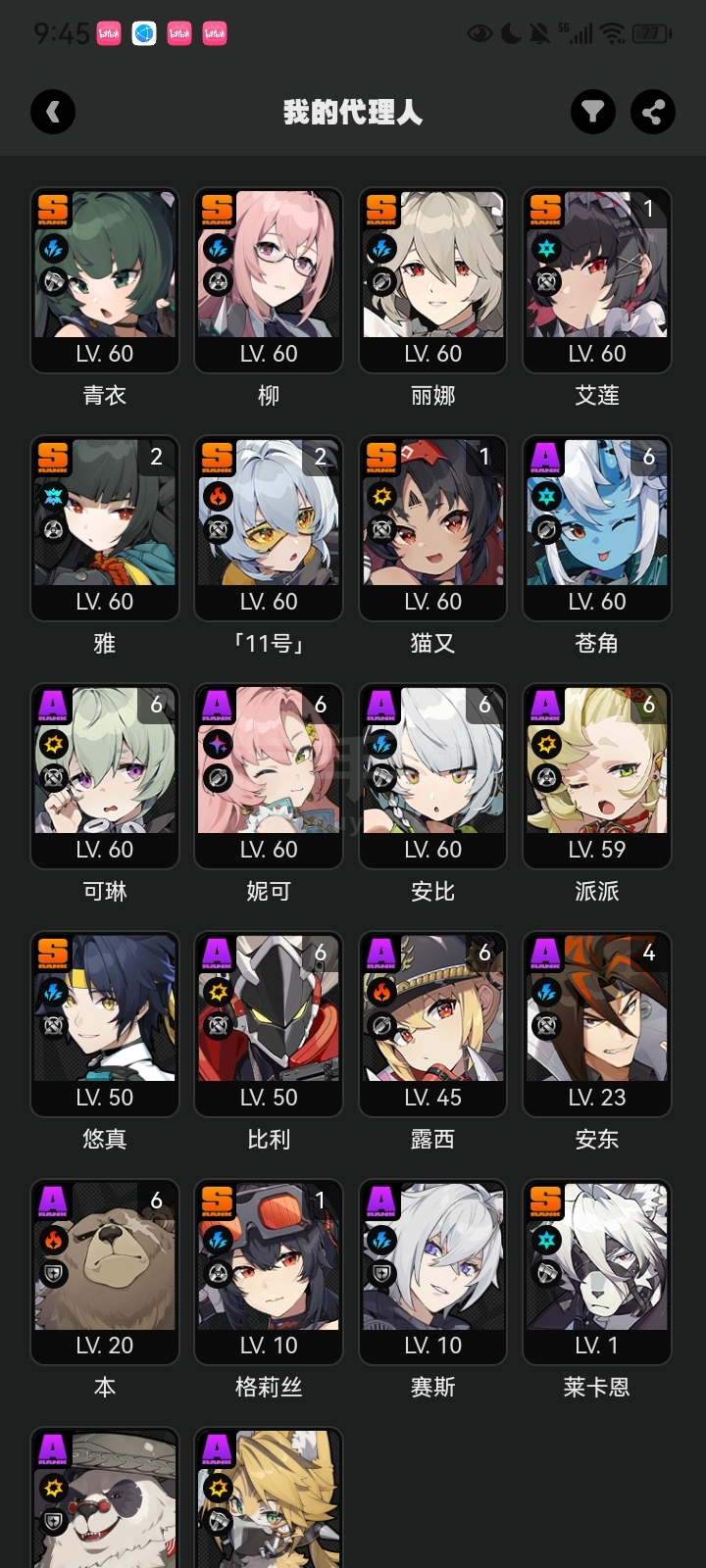706x1568 pixels.
Task: Click the WiFi status bar icon
Action: 613,34
